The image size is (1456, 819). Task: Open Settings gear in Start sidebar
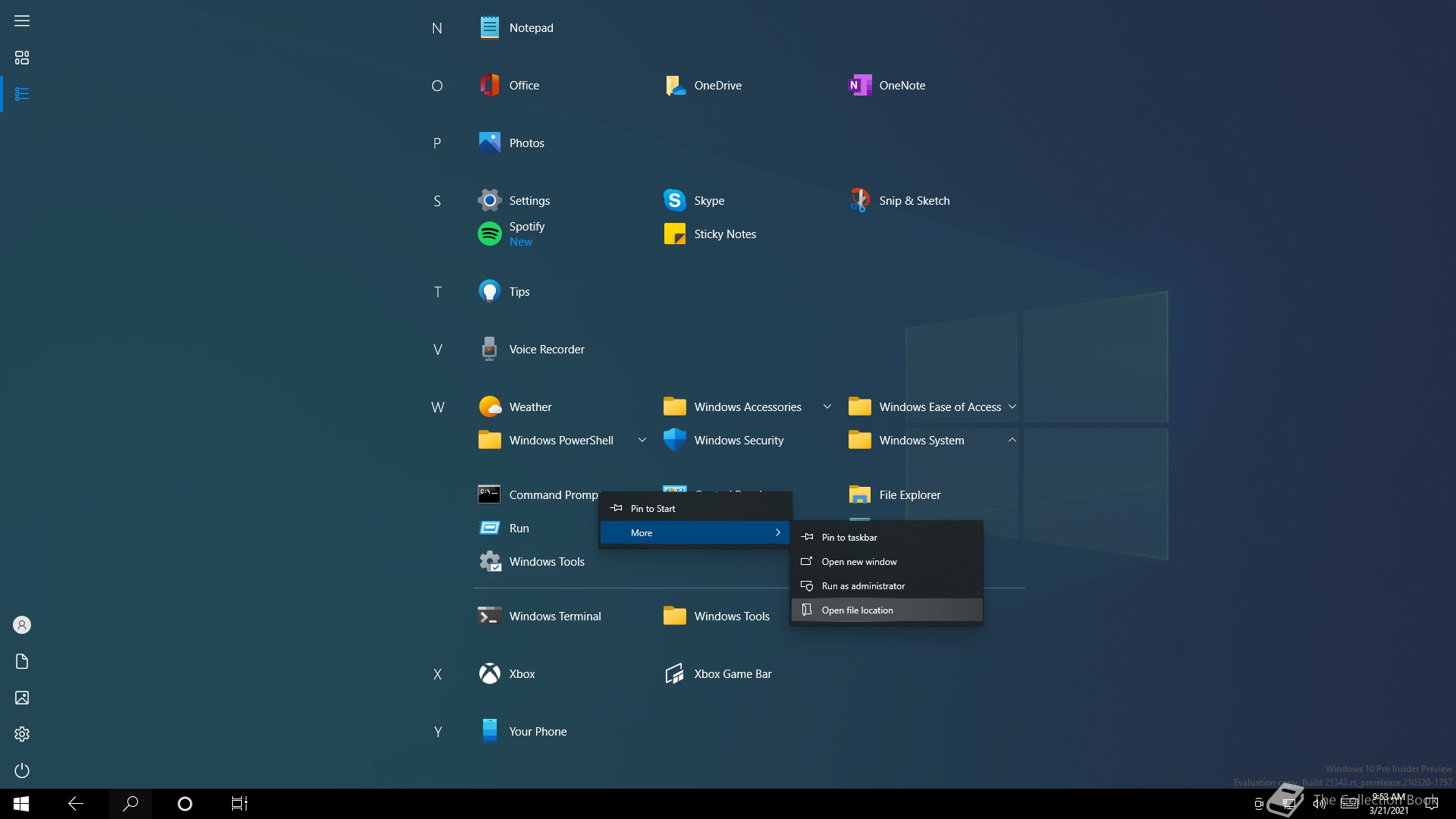[22, 734]
